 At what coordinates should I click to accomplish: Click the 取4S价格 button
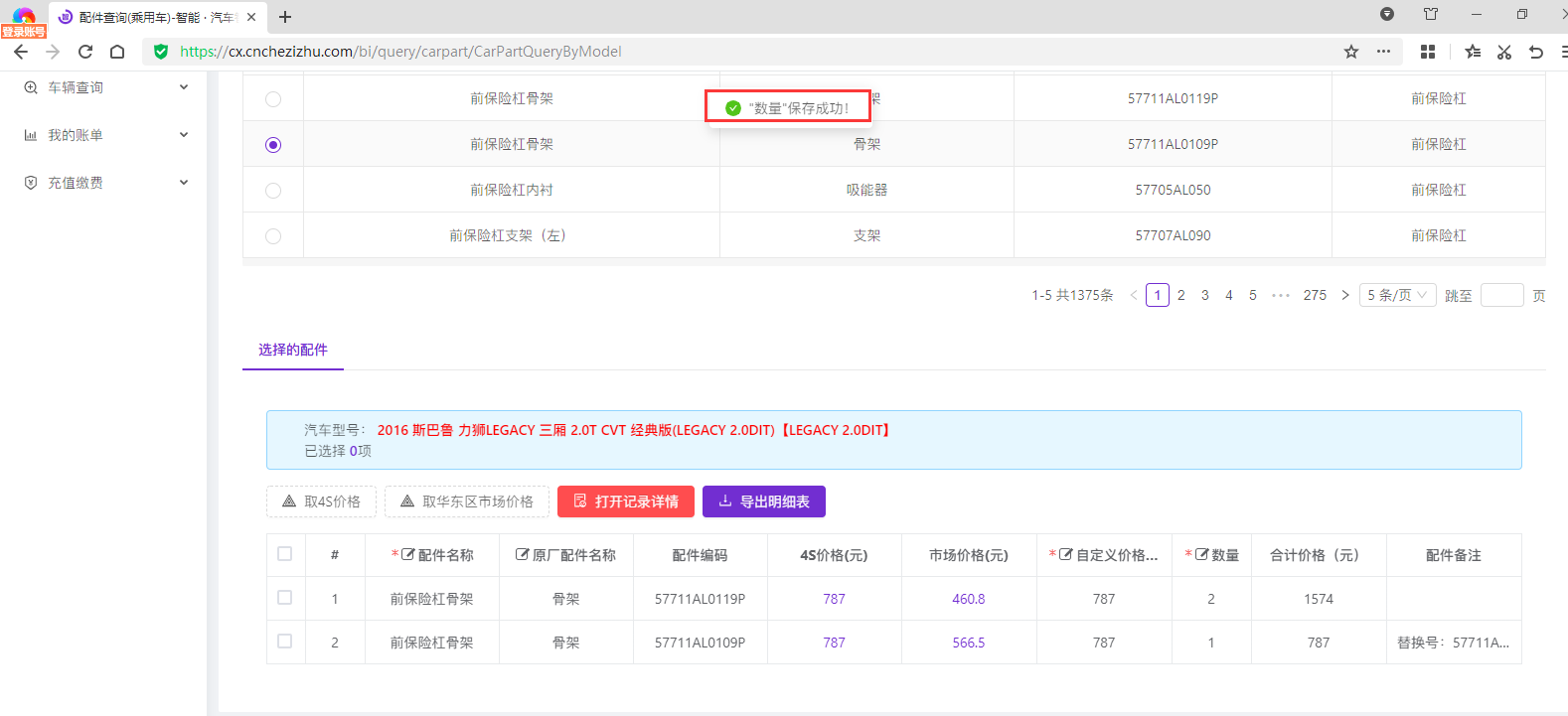321,501
